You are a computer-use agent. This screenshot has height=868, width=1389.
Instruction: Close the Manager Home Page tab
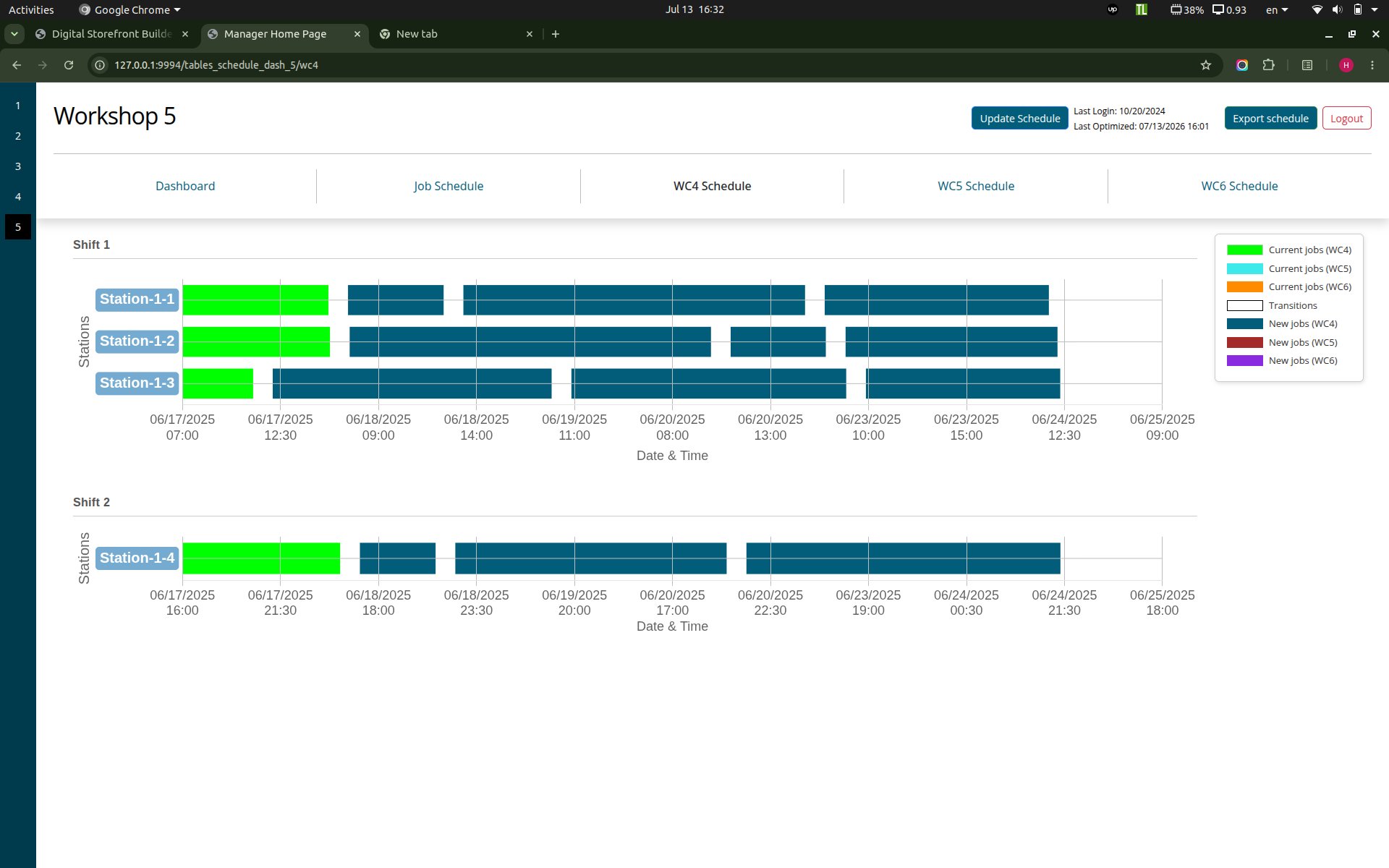(x=357, y=34)
